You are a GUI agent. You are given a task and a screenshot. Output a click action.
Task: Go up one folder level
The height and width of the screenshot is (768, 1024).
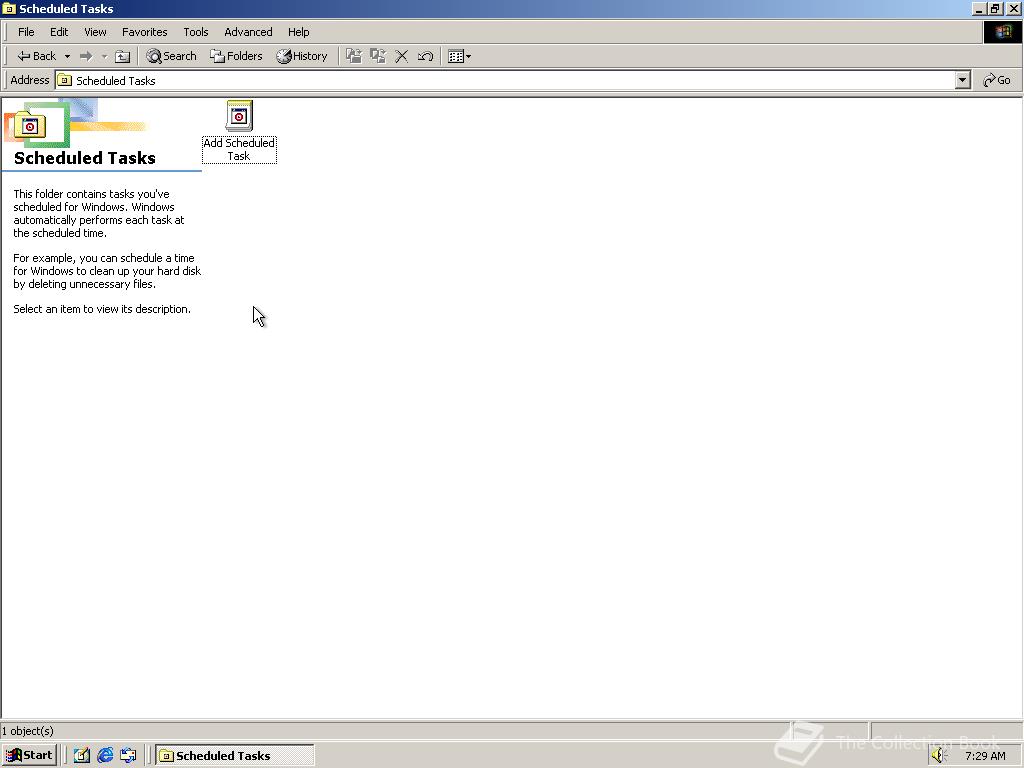pyautogui.click(x=123, y=56)
